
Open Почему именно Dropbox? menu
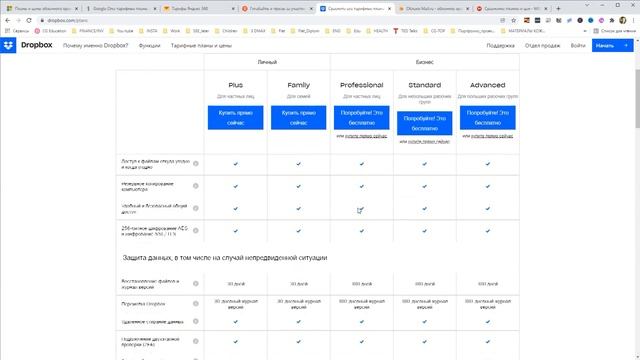tap(96, 46)
